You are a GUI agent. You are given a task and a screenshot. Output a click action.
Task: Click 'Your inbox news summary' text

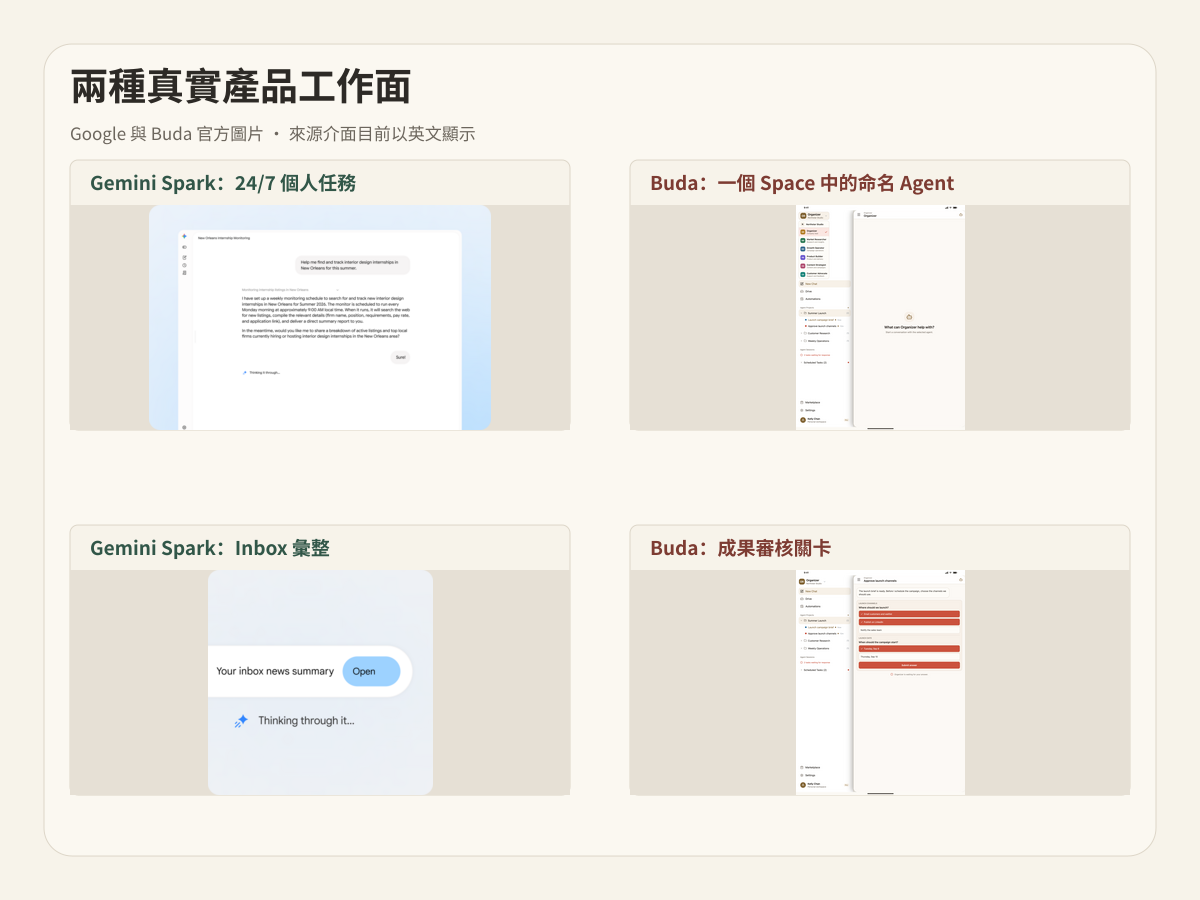[x=275, y=671]
